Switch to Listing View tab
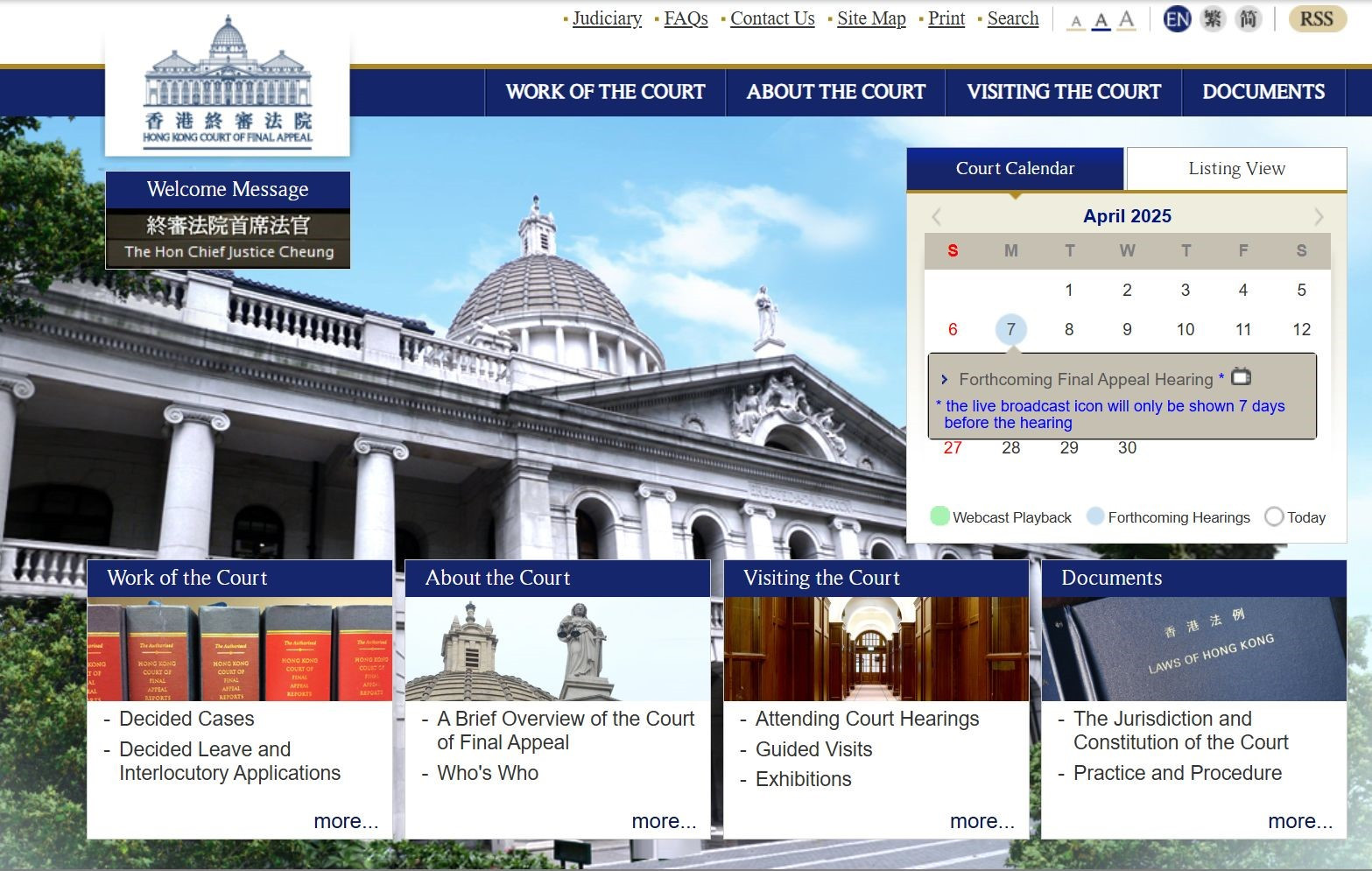The width and height of the screenshot is (1372, 871). 1236,168
